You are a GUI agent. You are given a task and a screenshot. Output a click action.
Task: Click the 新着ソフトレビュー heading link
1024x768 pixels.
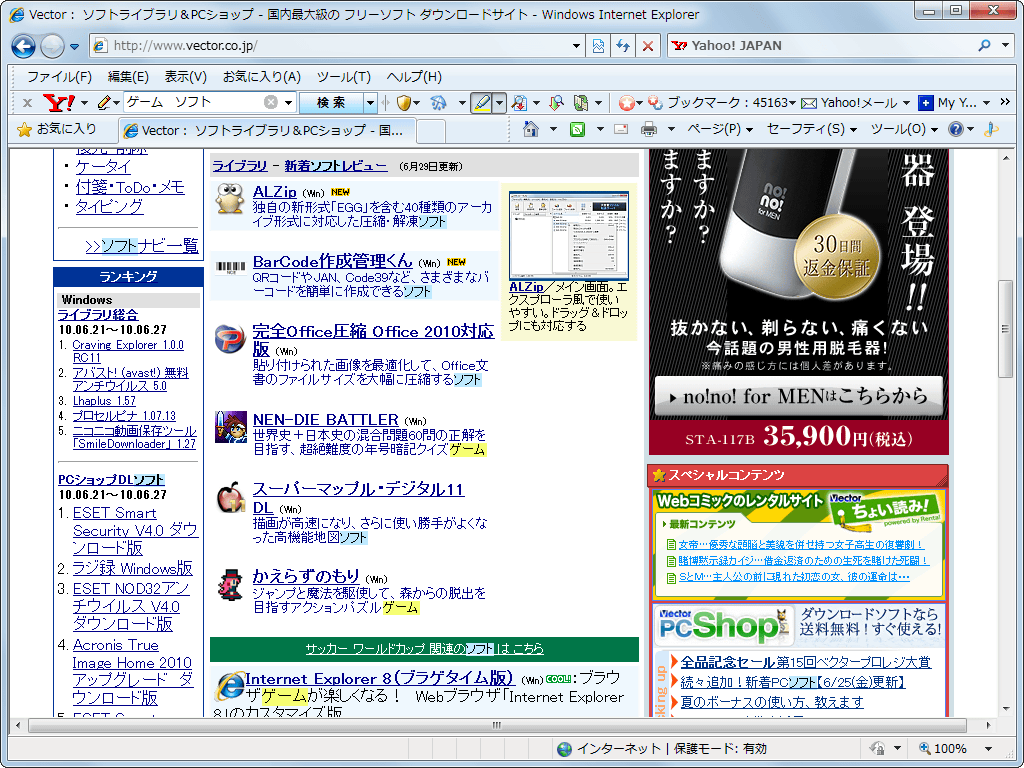coord(336,166)
